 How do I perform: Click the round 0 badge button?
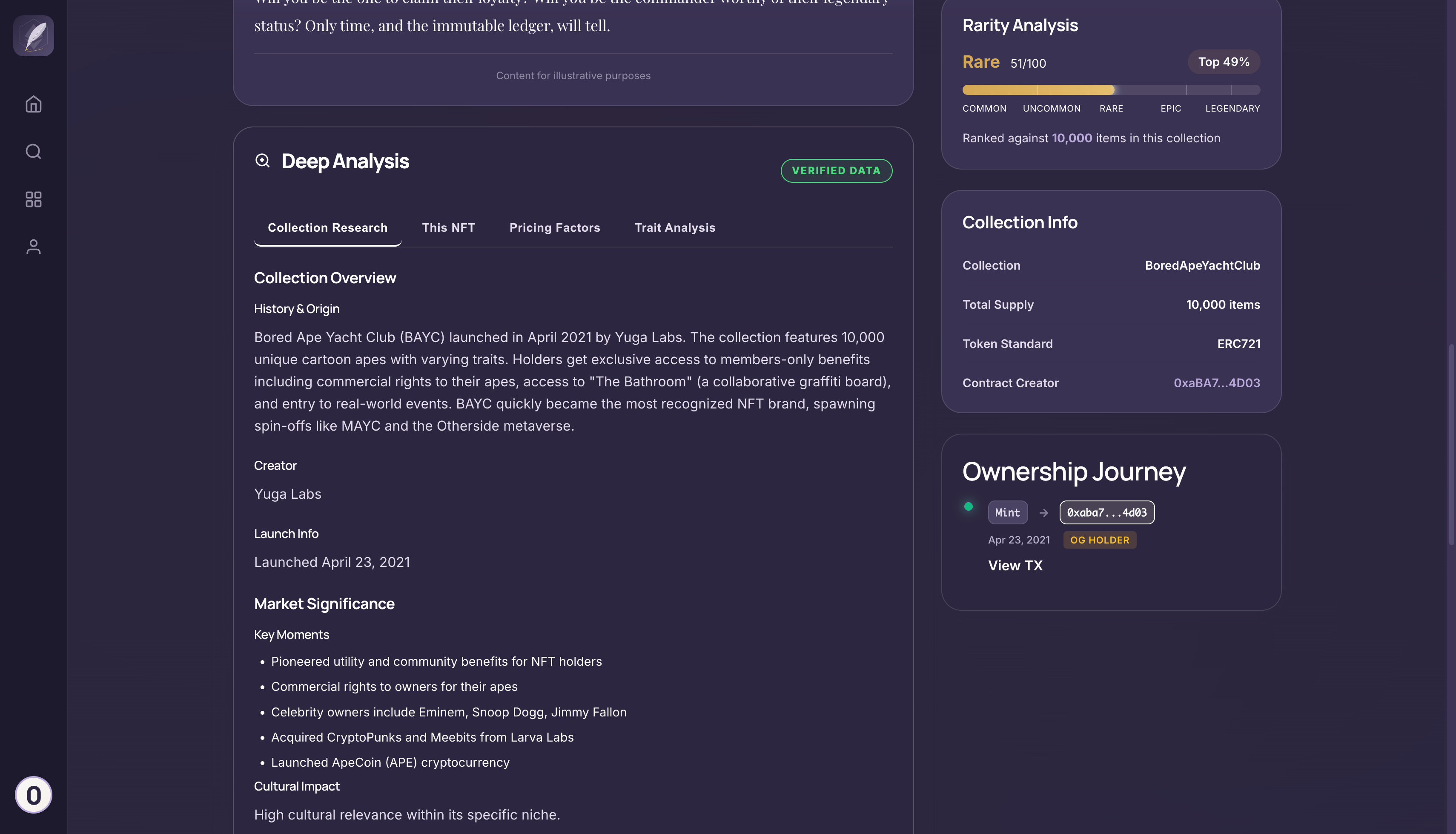(x=34, y=795)
